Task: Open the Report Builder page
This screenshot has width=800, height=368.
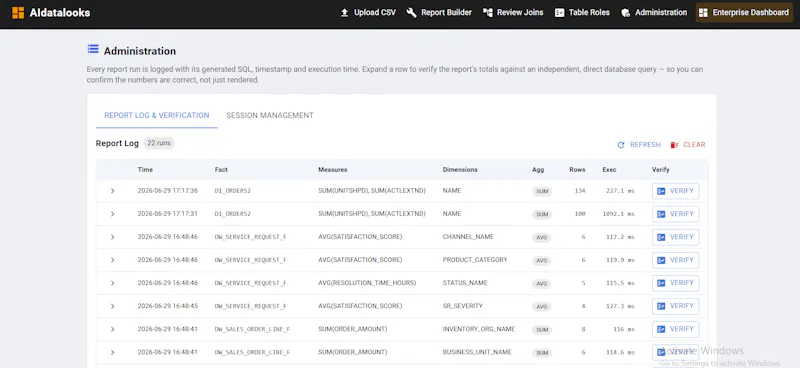Action: coord(439,13)
